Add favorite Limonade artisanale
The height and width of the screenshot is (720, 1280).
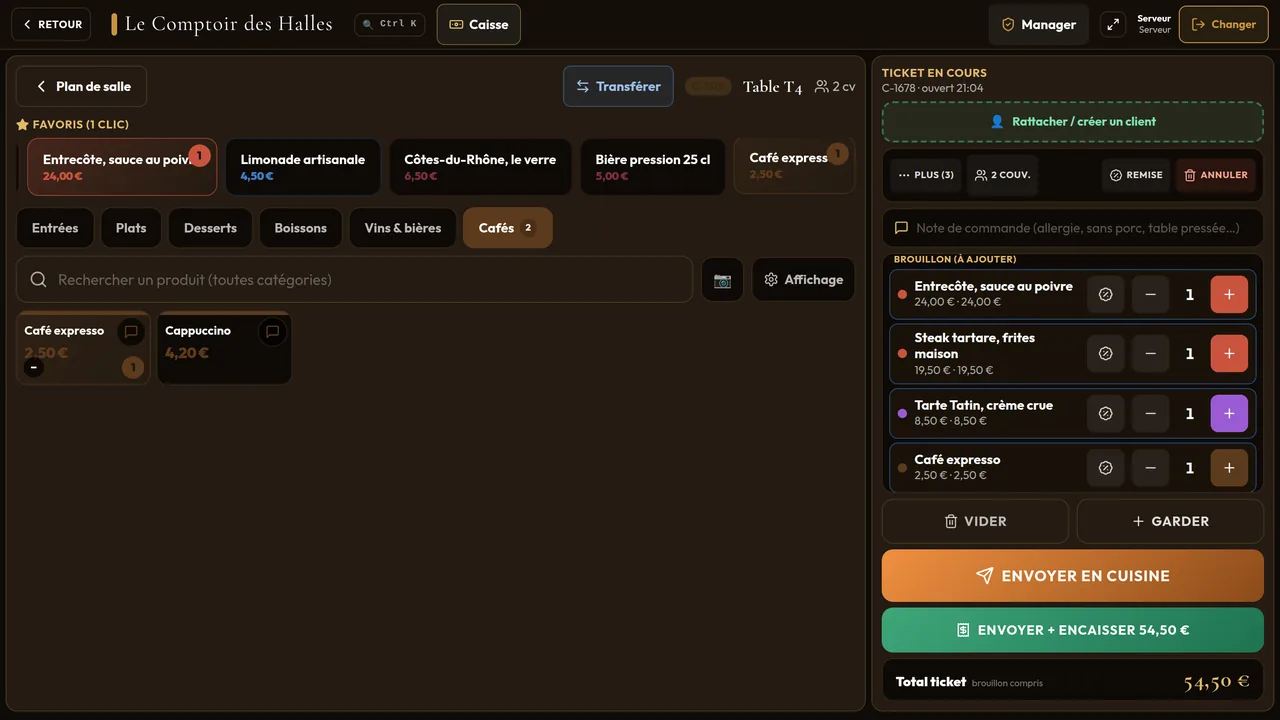pyautogui.click(x=303, y=166)
